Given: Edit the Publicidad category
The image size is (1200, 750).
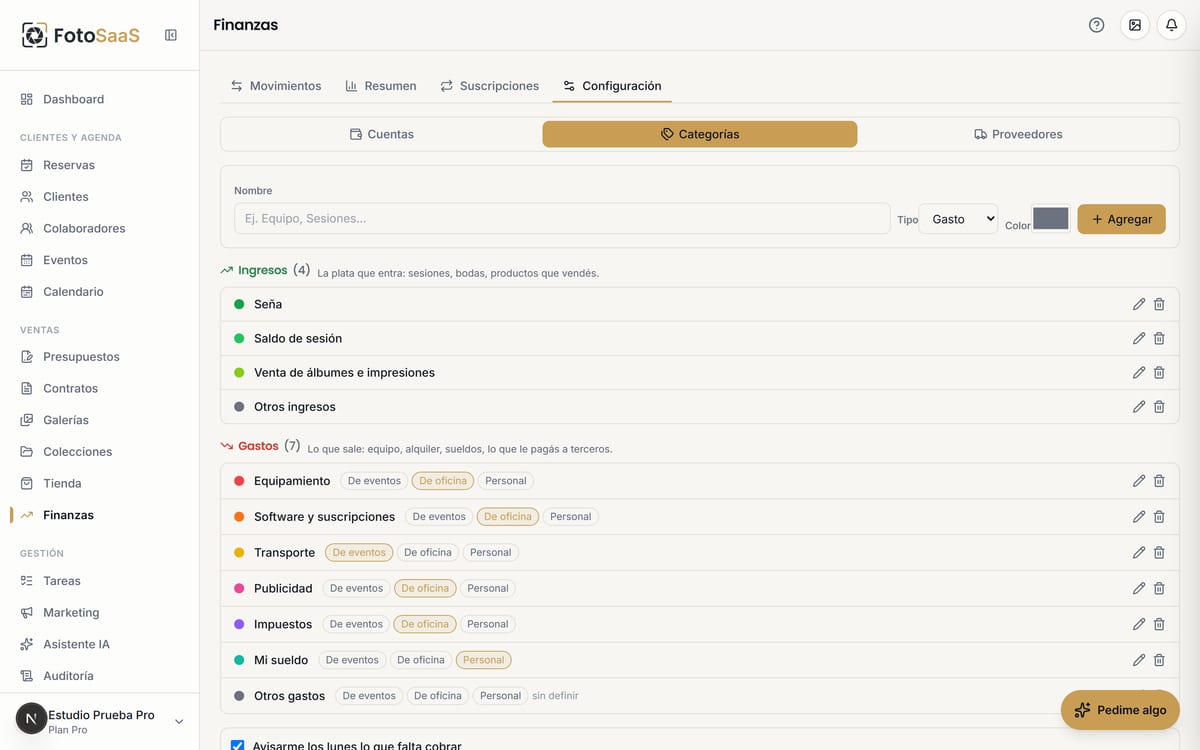Looking at the screenshot, I should click(x=1139, y=588).
